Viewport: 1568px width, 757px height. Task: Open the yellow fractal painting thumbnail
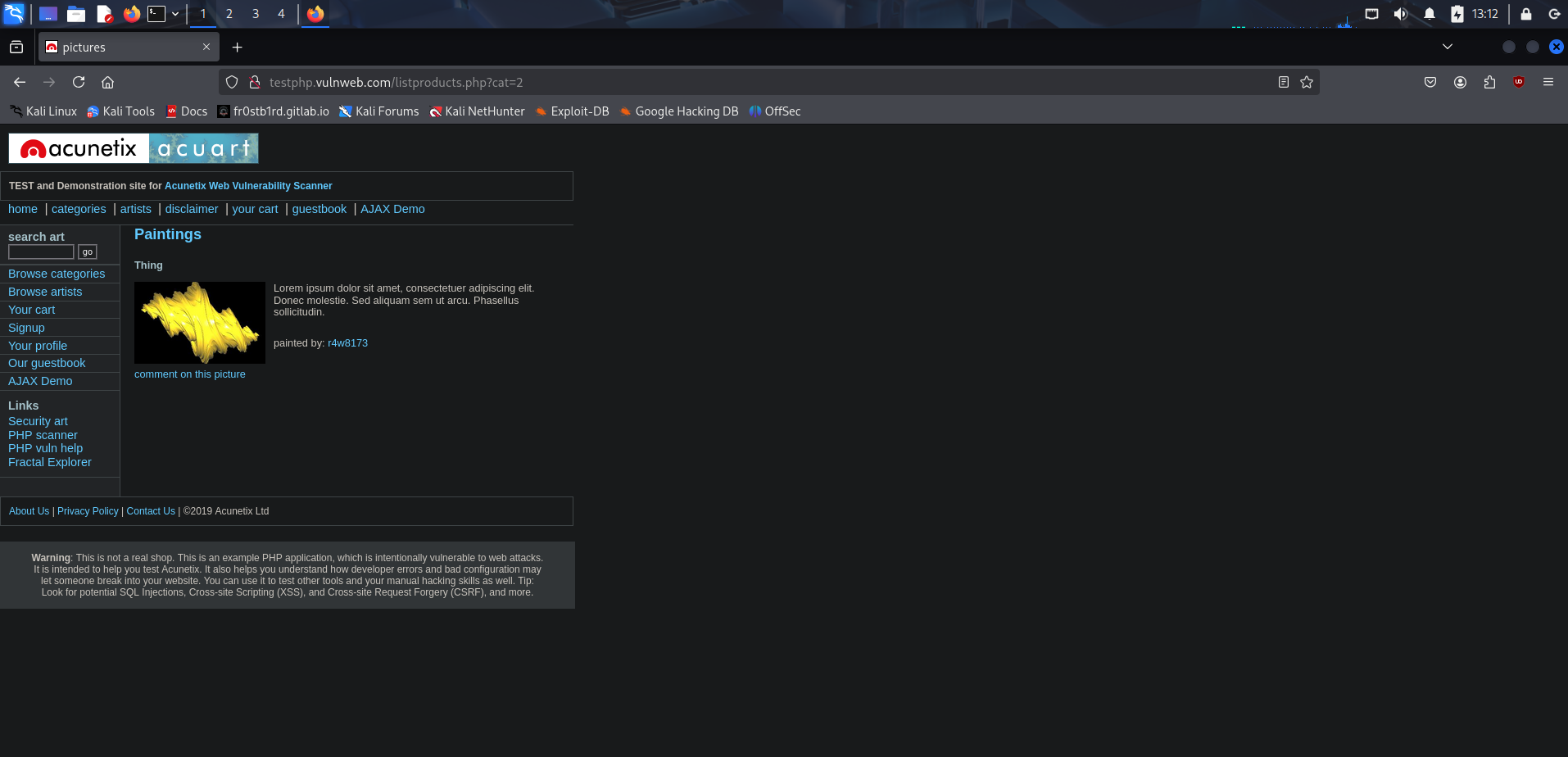click(200, 323)
